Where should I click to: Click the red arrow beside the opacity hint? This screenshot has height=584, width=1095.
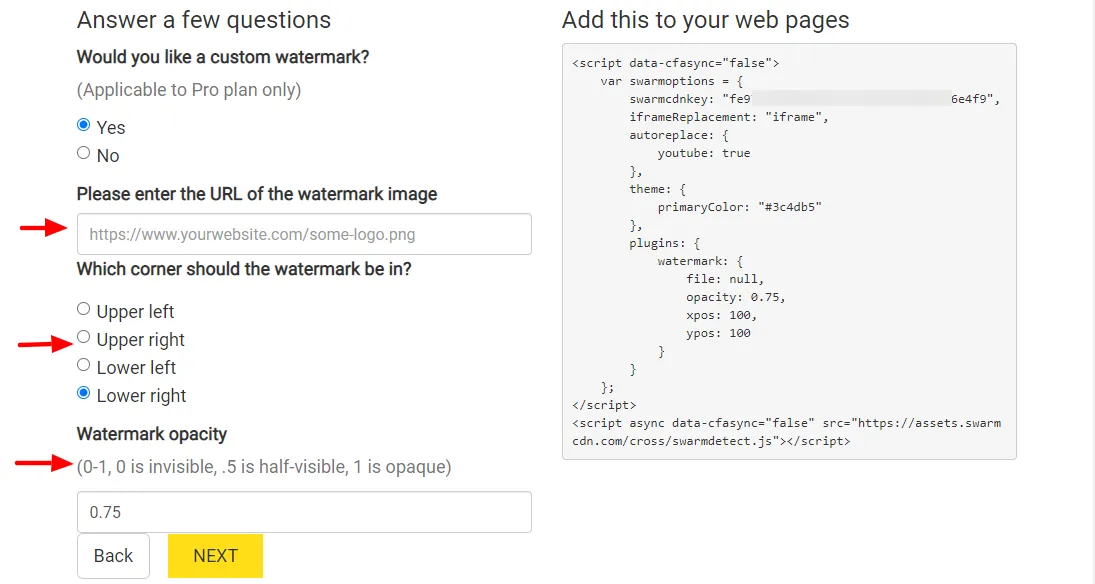click(x=40, y=463)
